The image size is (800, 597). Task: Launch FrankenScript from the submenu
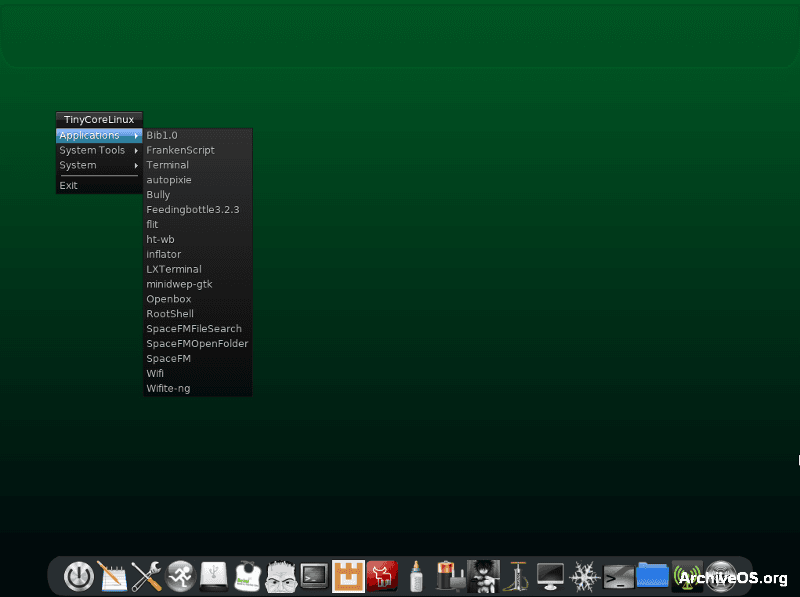pyautogui.click(x=198, y=150)
